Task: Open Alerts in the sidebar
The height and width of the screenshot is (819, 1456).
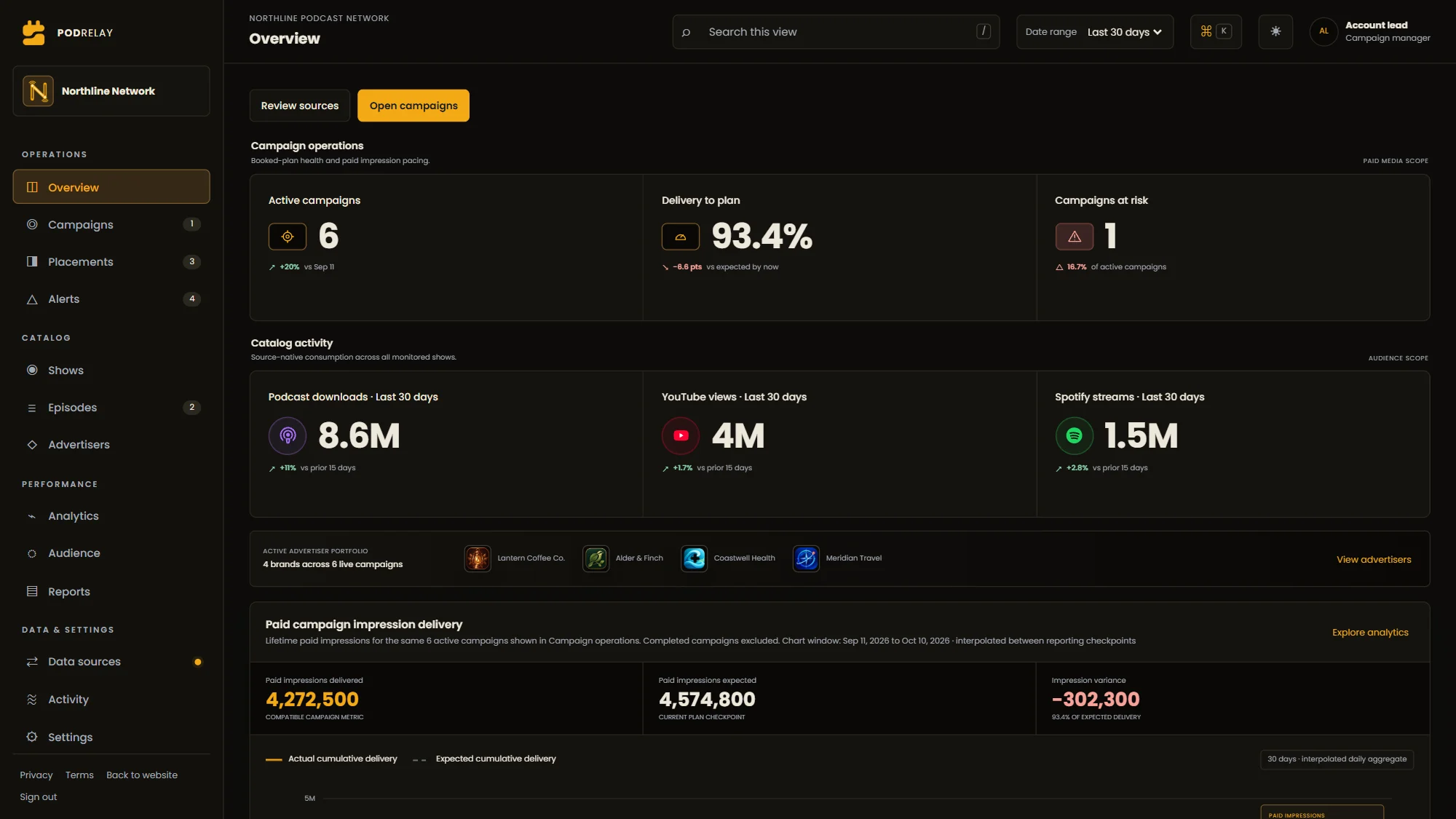Action: pos(111,298)
